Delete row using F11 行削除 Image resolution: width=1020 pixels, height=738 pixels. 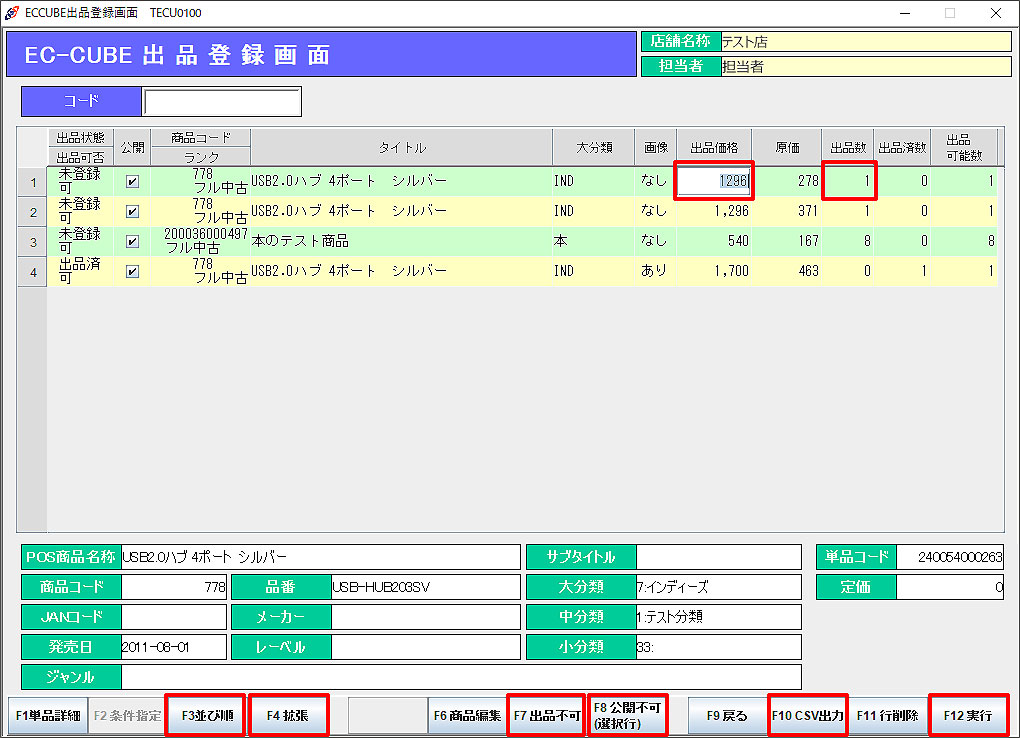pos(887,716)
